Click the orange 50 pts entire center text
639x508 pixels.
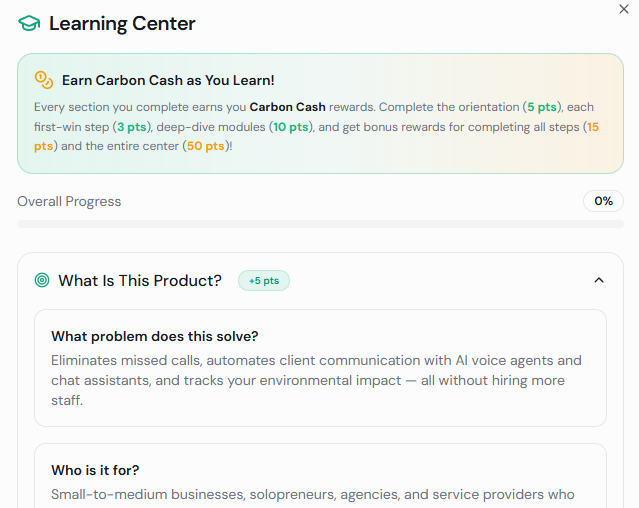pyautogui.click(x=204, y=146)
